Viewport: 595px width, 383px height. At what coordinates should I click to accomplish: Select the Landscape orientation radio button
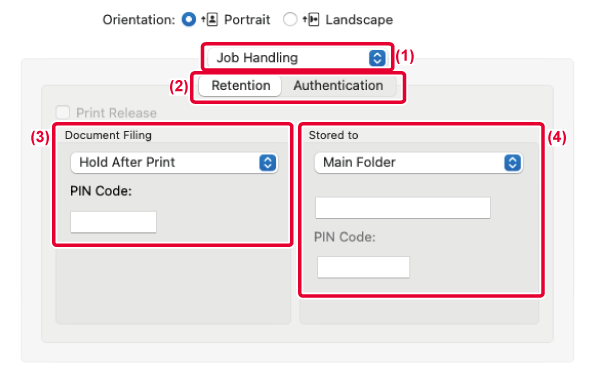[x=290, y=19]
